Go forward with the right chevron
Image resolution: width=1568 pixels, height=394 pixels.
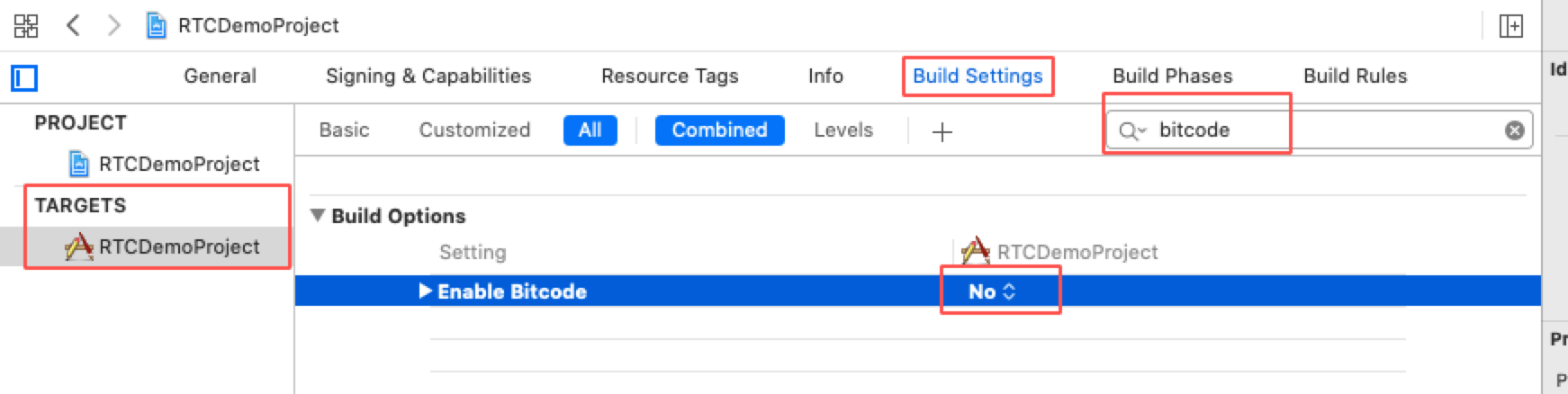pyautogui.click(x=113, y=25)
